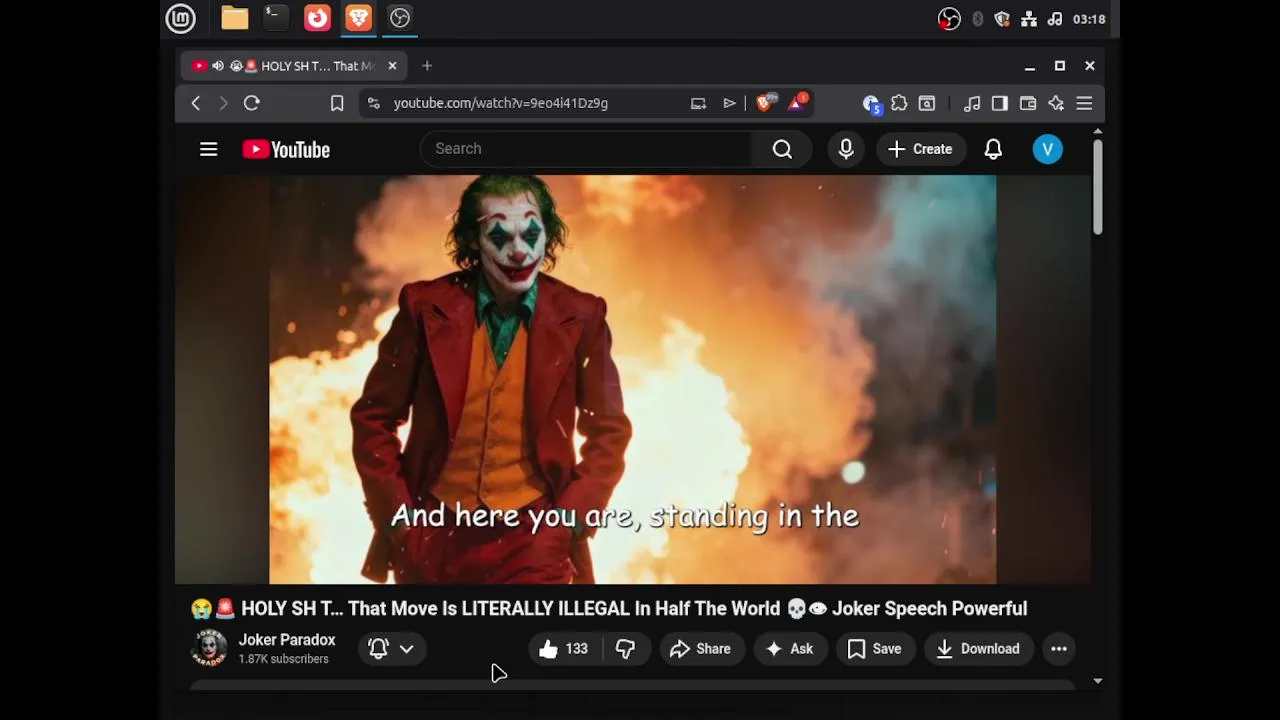Click the Ask button
Viewport: 1280px width, 720px height.
pos(790,649)
